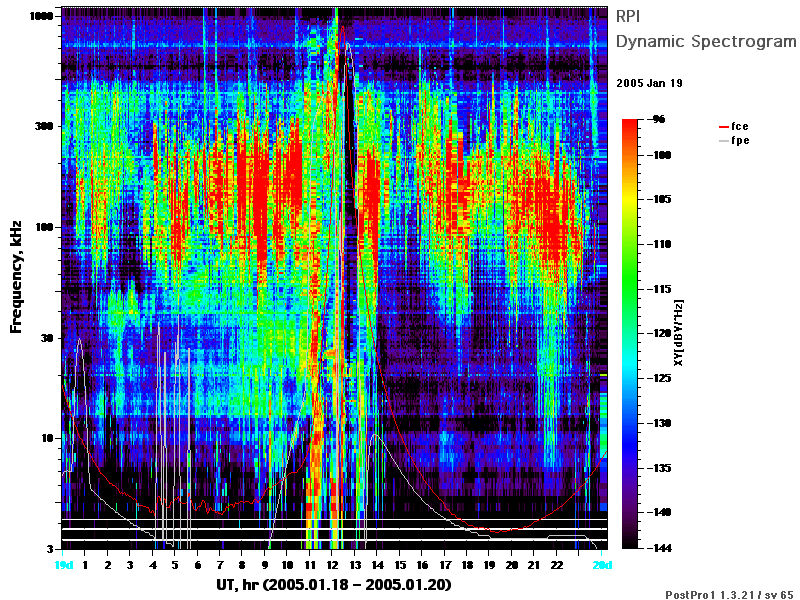The image size is (800, 600).
Task: Click the Frequency, kHz axis label
Action: click(16, 277)
